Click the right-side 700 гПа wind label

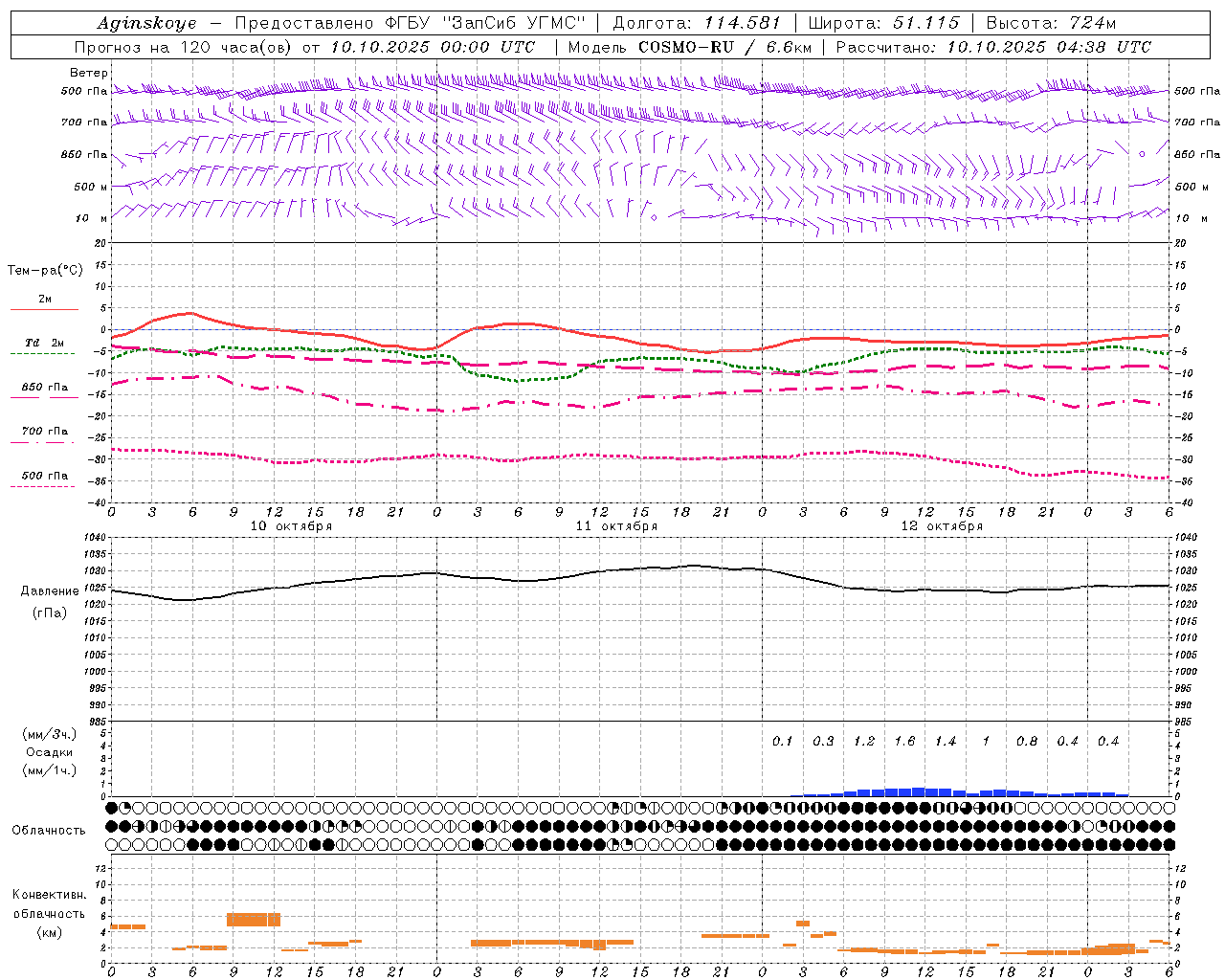click(x=1197, y=122)
